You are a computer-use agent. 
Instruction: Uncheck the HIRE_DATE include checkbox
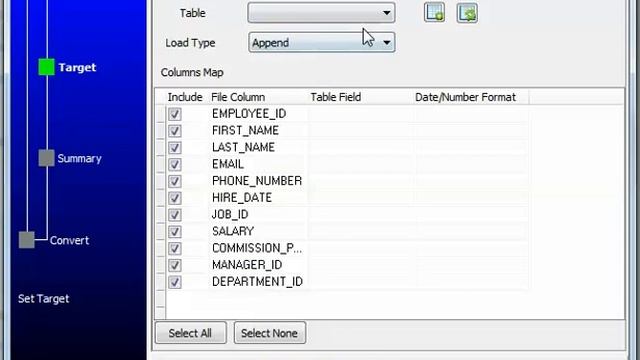175,198
